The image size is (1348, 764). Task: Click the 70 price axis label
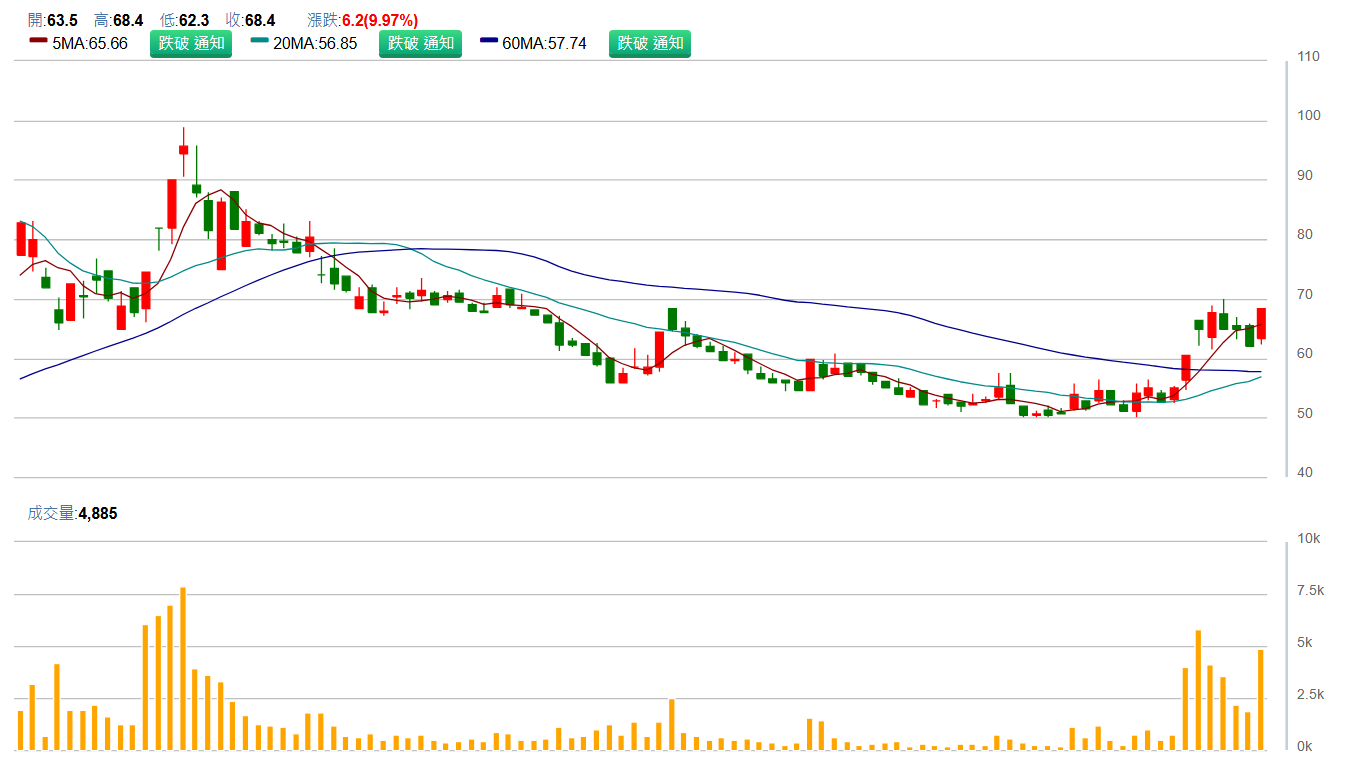click(x=1305, y=295)
